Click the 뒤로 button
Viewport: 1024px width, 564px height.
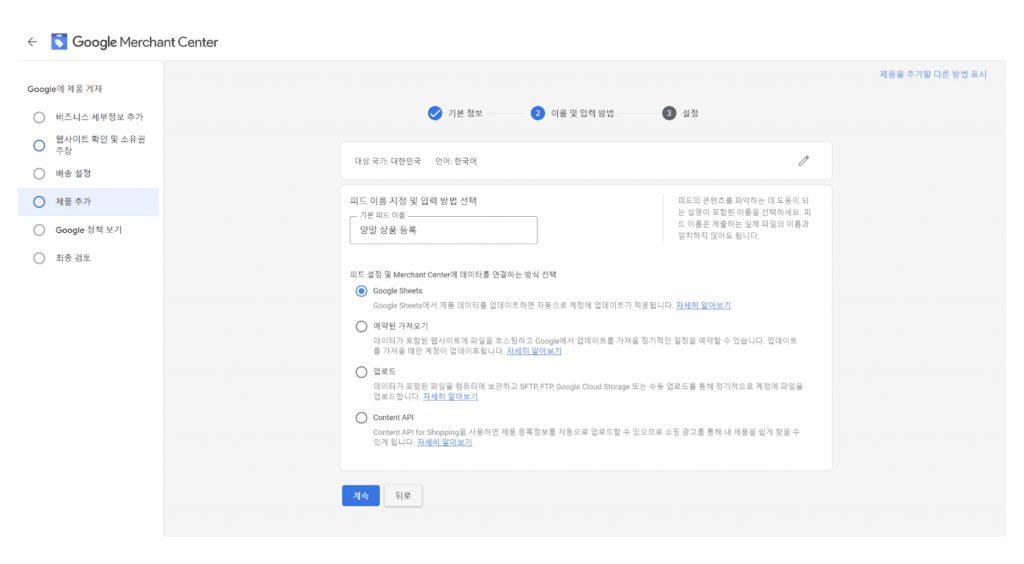click(403, 495)
